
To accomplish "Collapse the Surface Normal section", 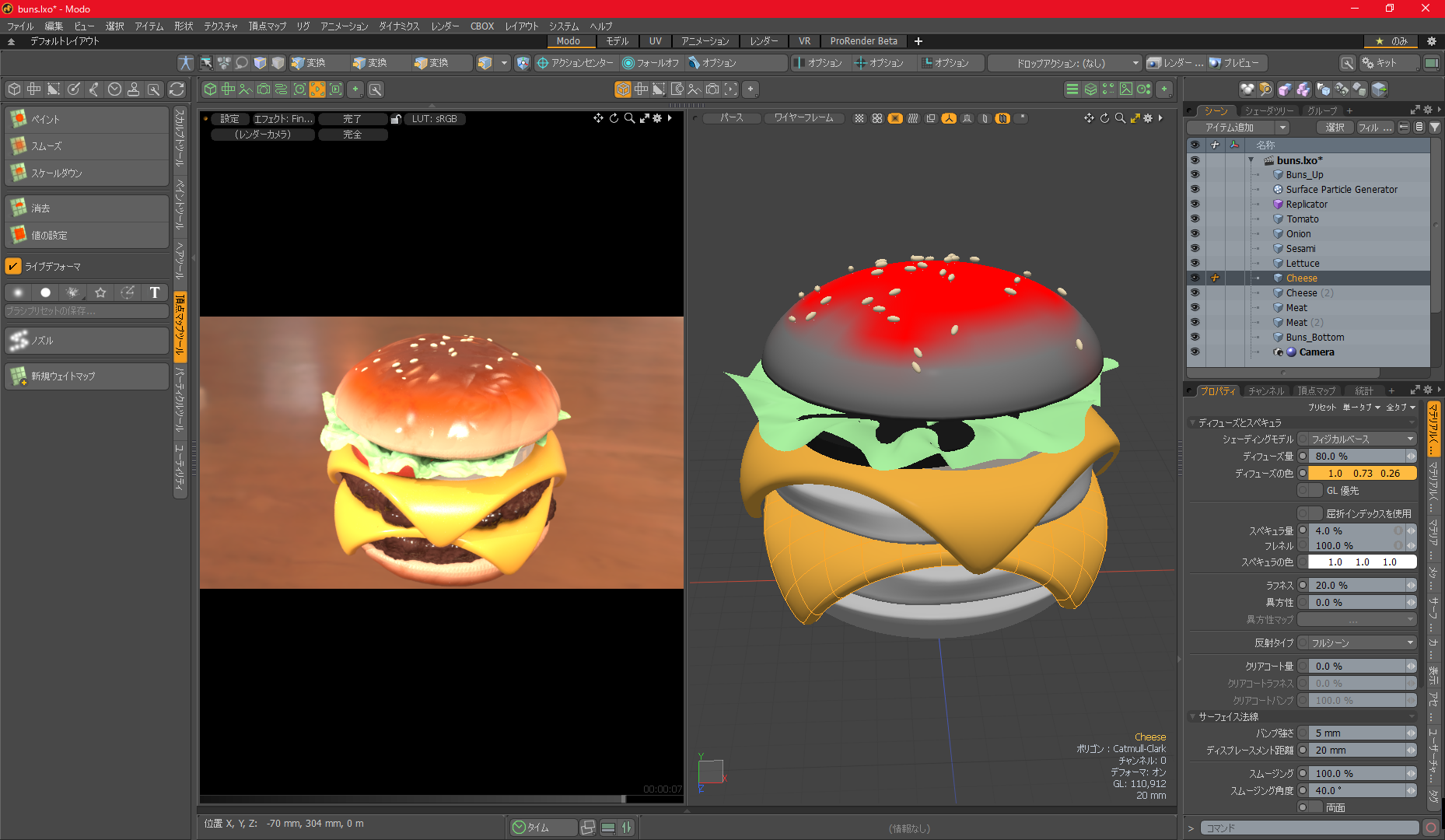I will [x=1193, y=717].
